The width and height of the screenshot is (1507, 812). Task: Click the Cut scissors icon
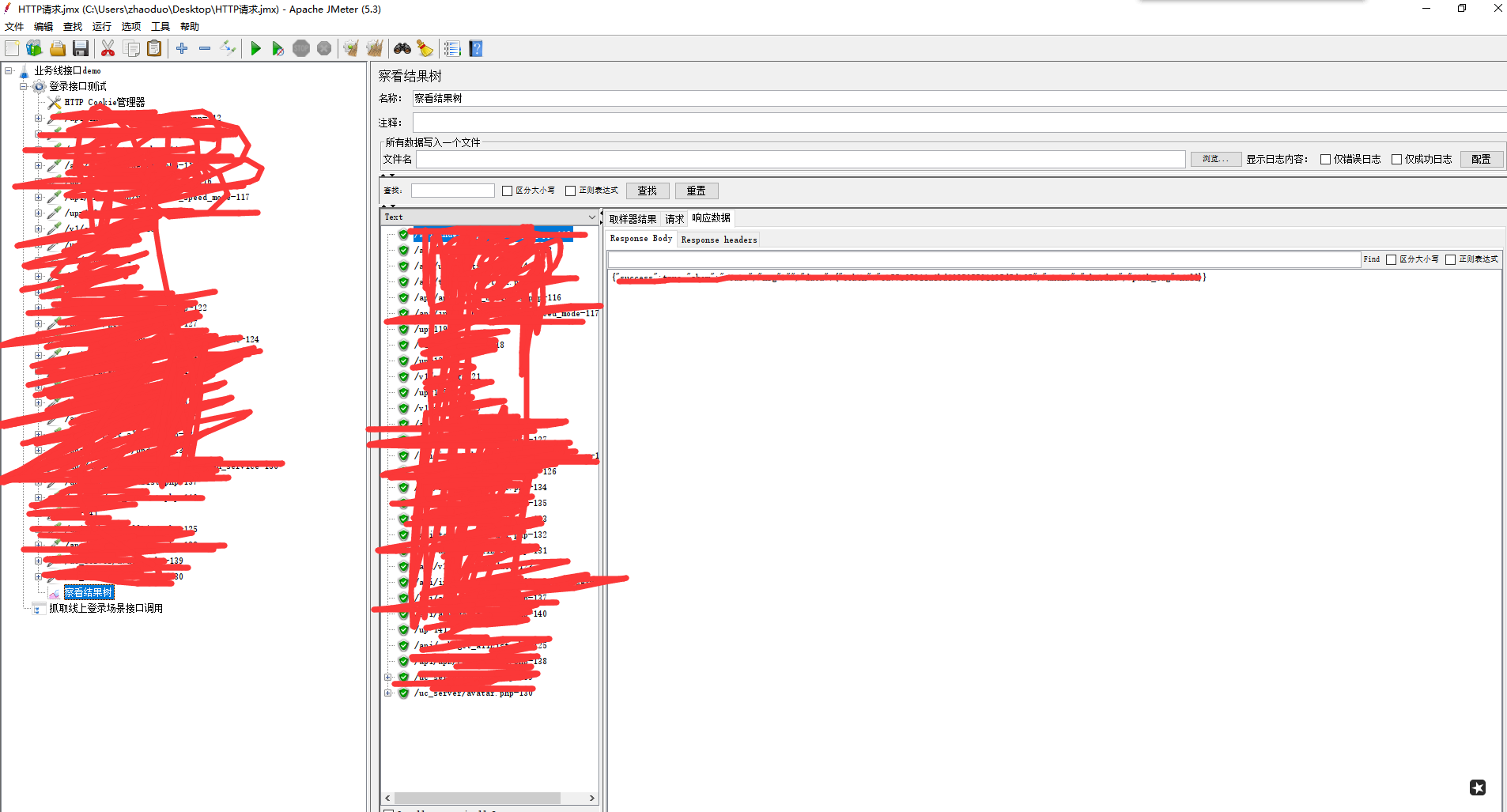pos(108,49)
